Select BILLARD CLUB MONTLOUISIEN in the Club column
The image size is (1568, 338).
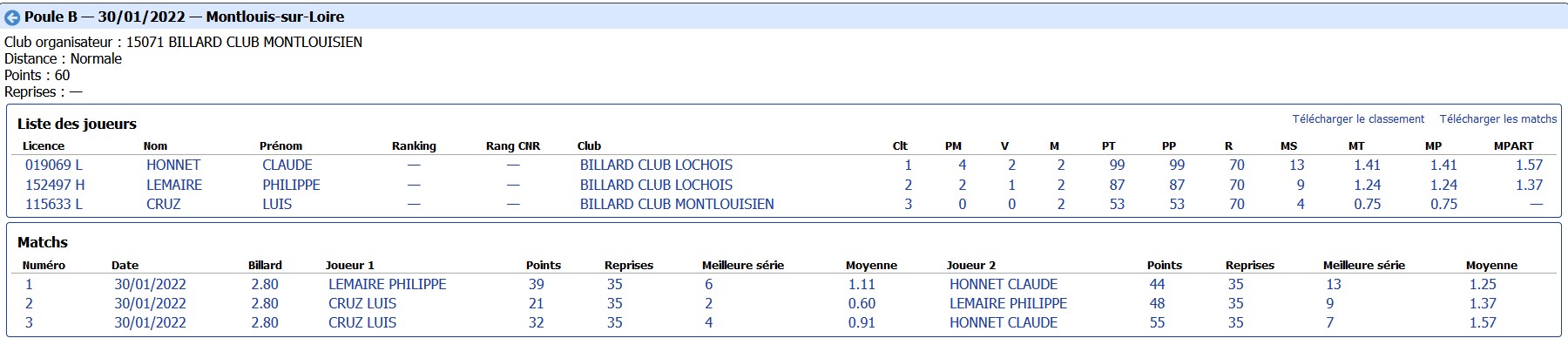click(677, 204)
